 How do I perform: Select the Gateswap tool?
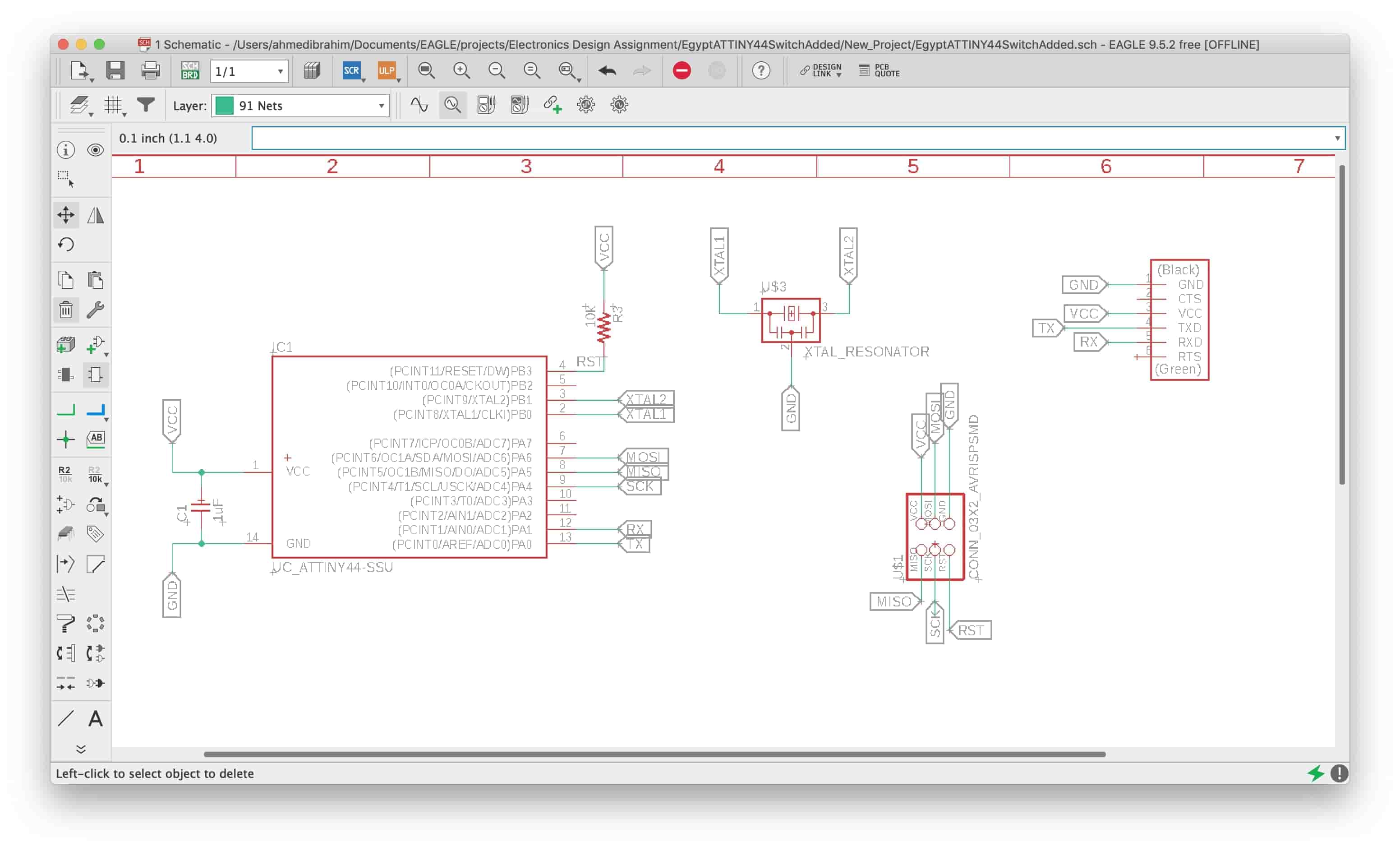click(96, 654)
